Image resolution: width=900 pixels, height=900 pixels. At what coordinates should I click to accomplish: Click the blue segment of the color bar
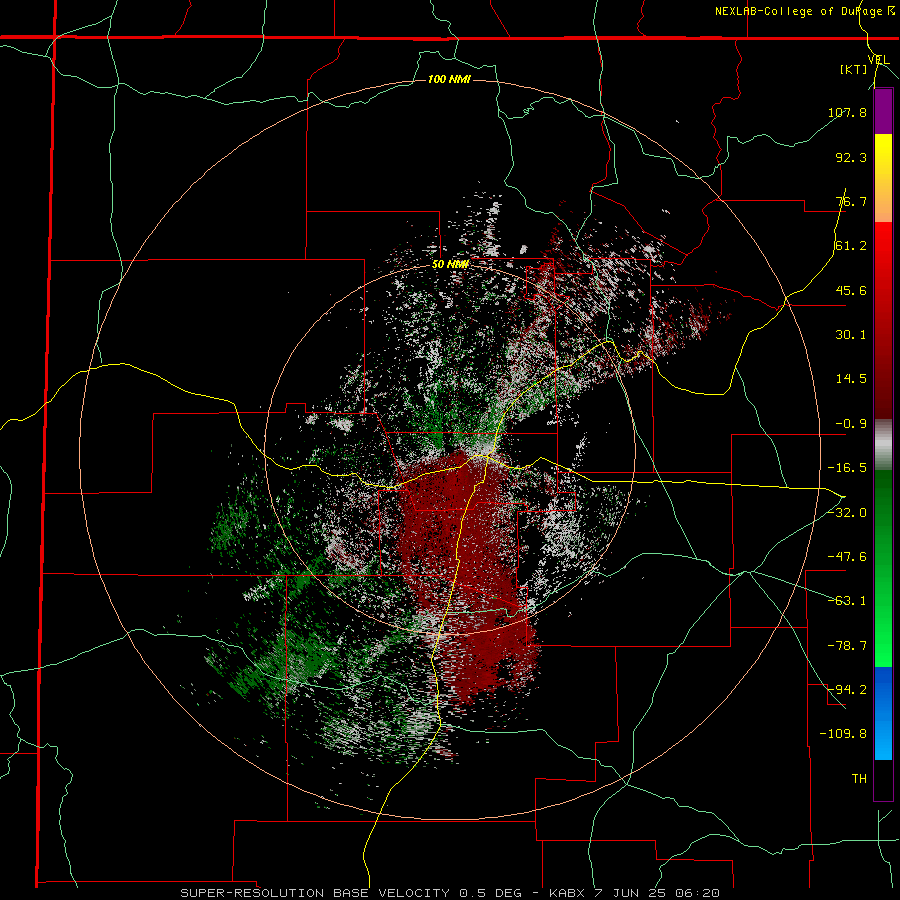(883, 713)
